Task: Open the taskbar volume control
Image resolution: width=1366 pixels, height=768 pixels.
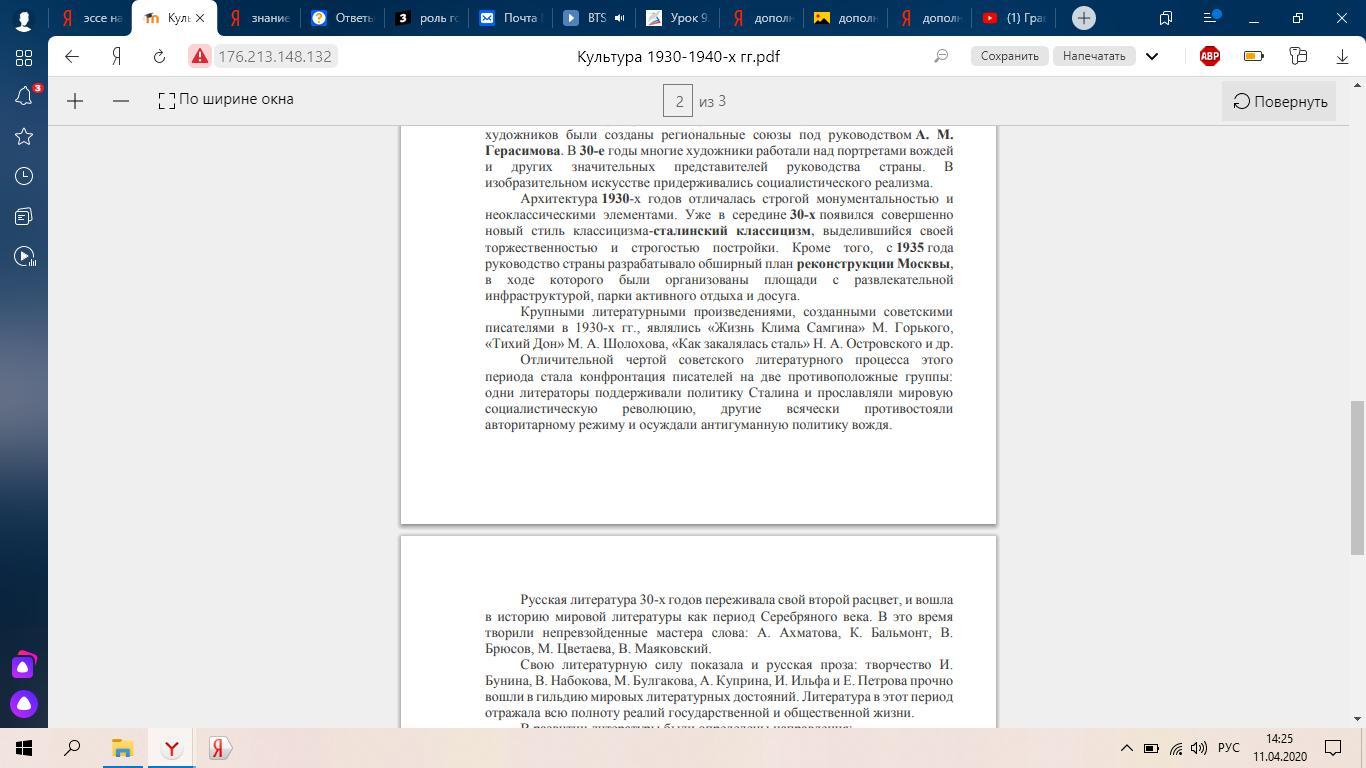Action: pyautogui.click(x=1199, y=748)
